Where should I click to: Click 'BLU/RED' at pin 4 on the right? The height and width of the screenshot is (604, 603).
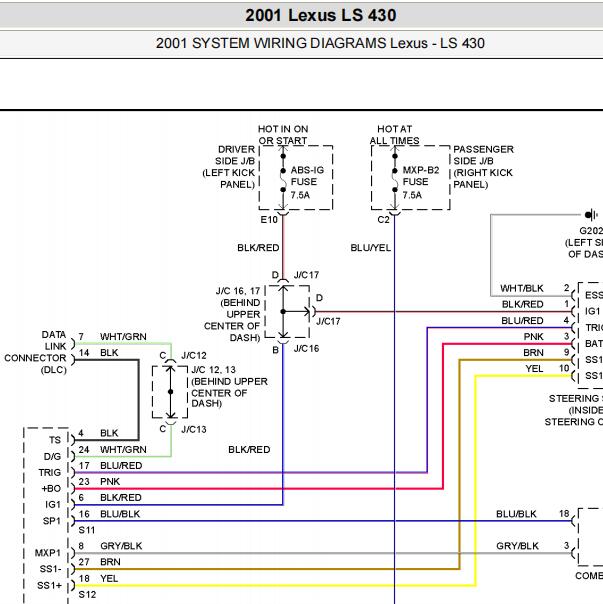(522, 321)
